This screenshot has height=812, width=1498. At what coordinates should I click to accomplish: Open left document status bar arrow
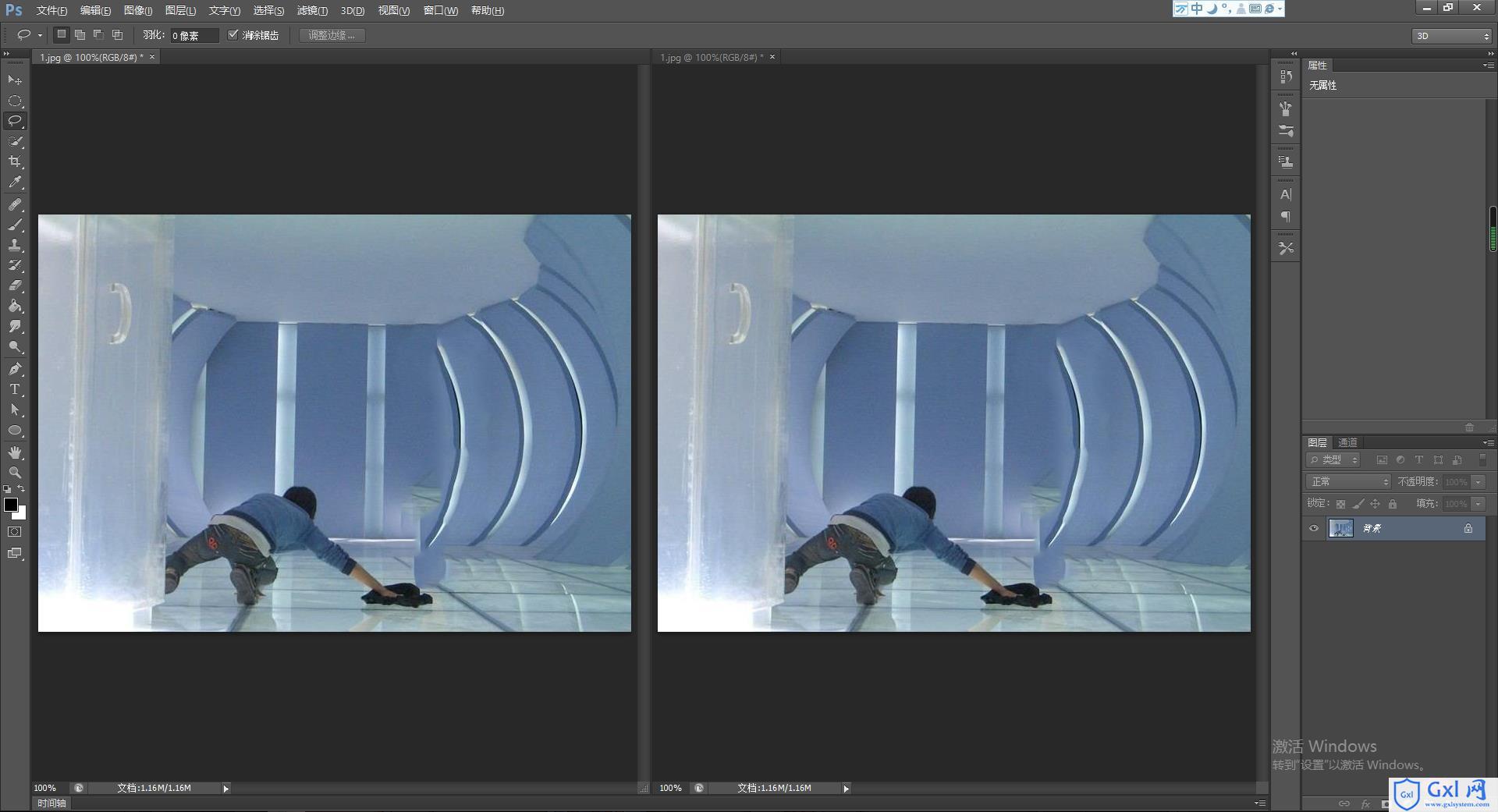pos(225,789)
